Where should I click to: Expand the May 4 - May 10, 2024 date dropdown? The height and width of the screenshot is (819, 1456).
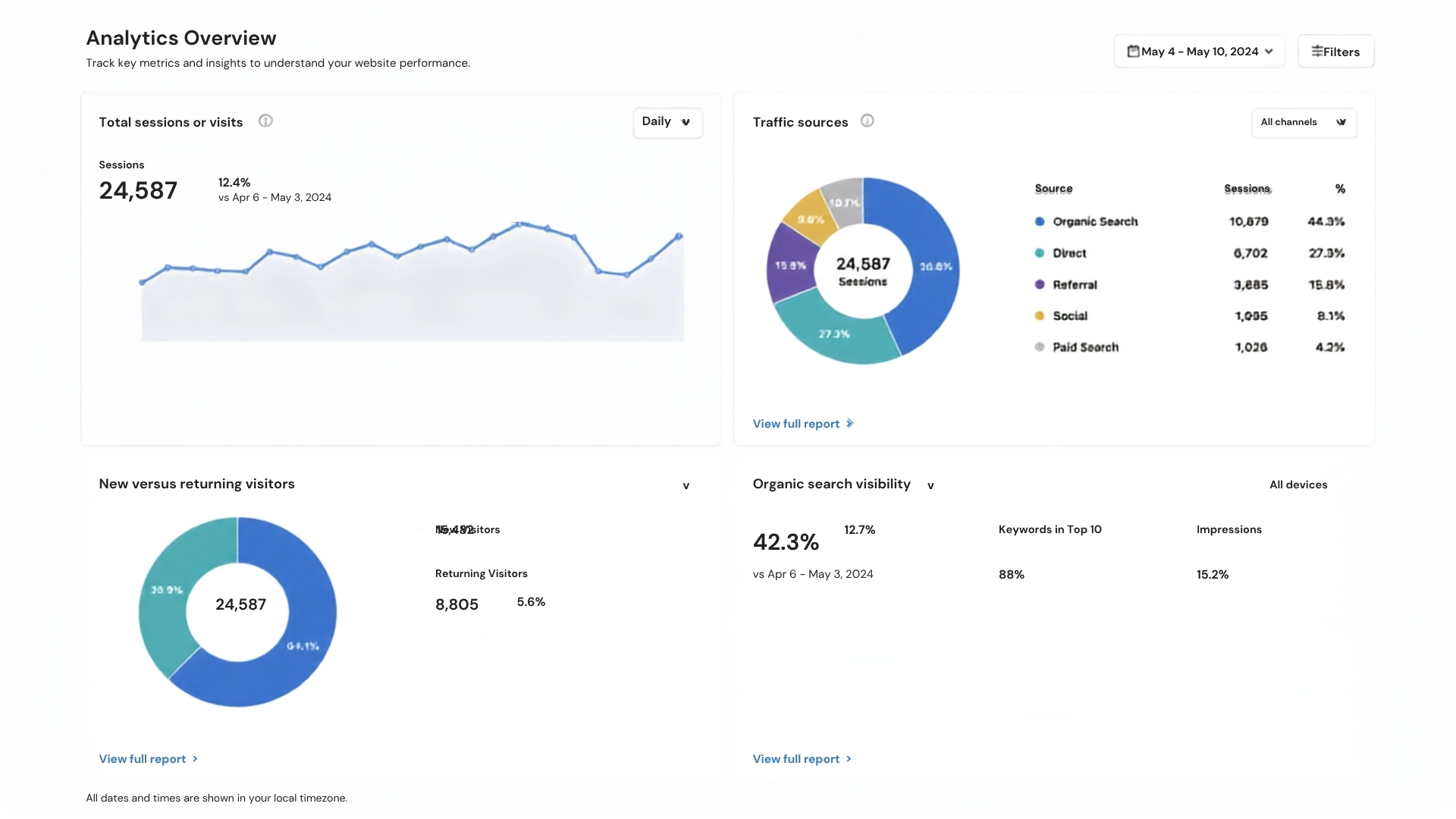click(x=1199, y=52)
